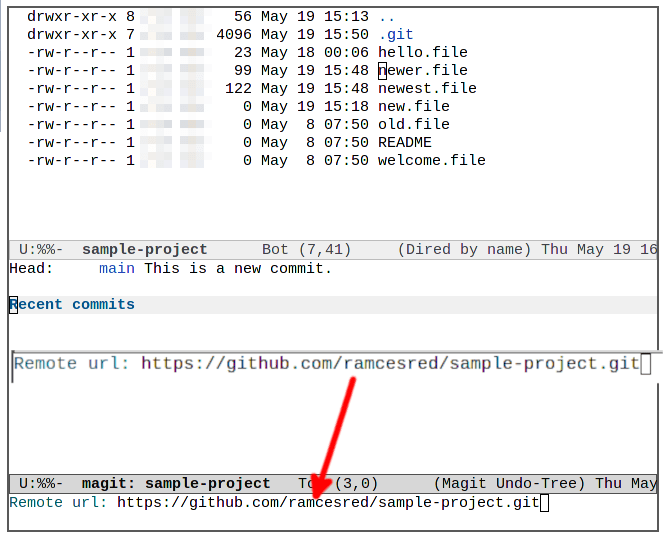Click the 4096 size of the .git entry
664x538 pixels.
coord(234,34)
